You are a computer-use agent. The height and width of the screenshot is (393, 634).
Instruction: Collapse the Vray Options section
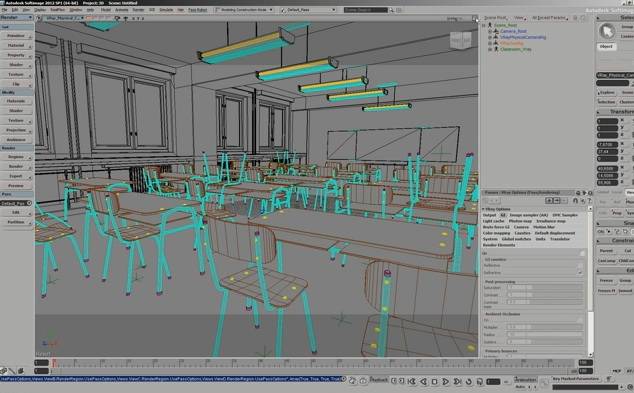pyautogui.click(x=484, y=209)
